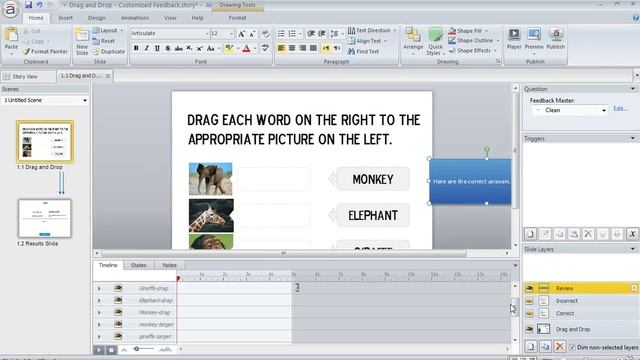The width and height of the screenshot is (640, 360).
Task: Expand the Giraffe-drag timeline row
Action: [99, 289]
